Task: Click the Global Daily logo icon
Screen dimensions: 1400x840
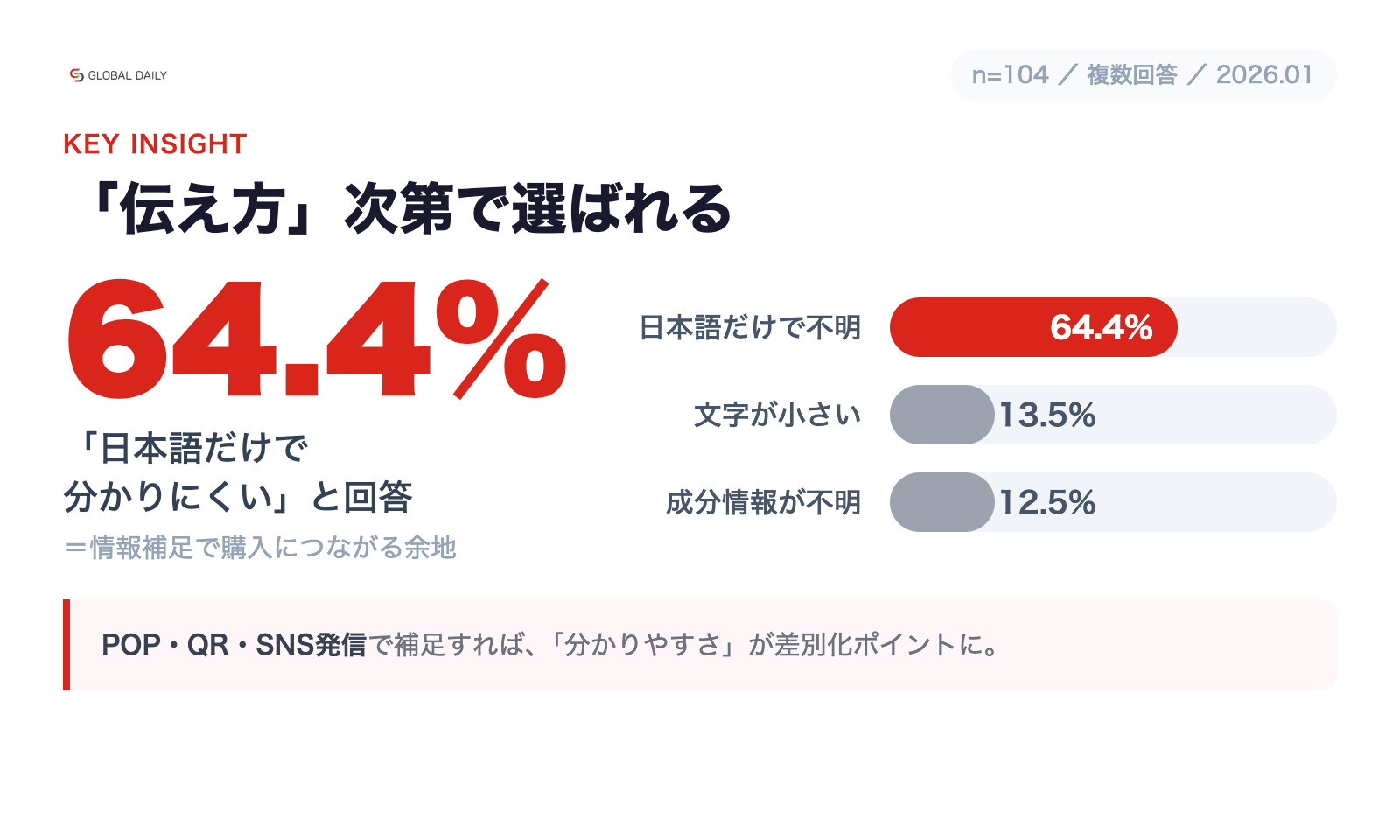Action: pyautogui.click(x=76, y=75)
